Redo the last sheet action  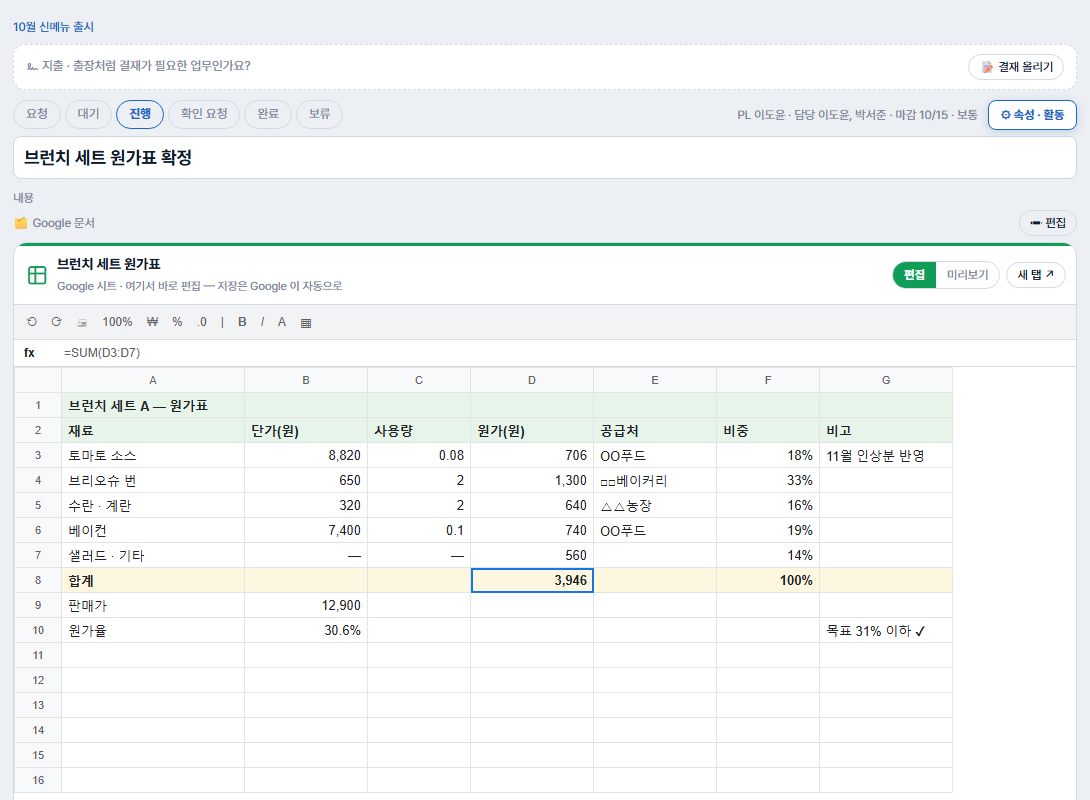pyautogui.click(x=56, y=322)
